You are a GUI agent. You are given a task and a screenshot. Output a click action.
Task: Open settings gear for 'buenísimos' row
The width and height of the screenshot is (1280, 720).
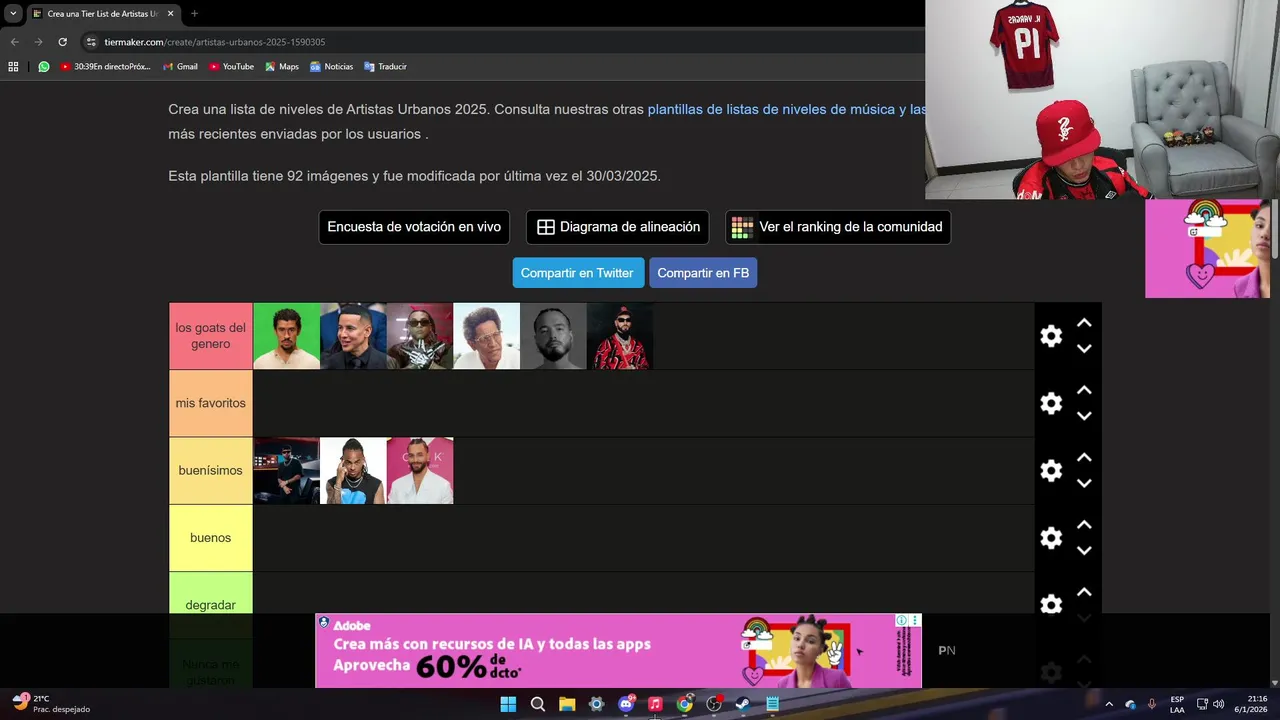(x=1051, y=470)
